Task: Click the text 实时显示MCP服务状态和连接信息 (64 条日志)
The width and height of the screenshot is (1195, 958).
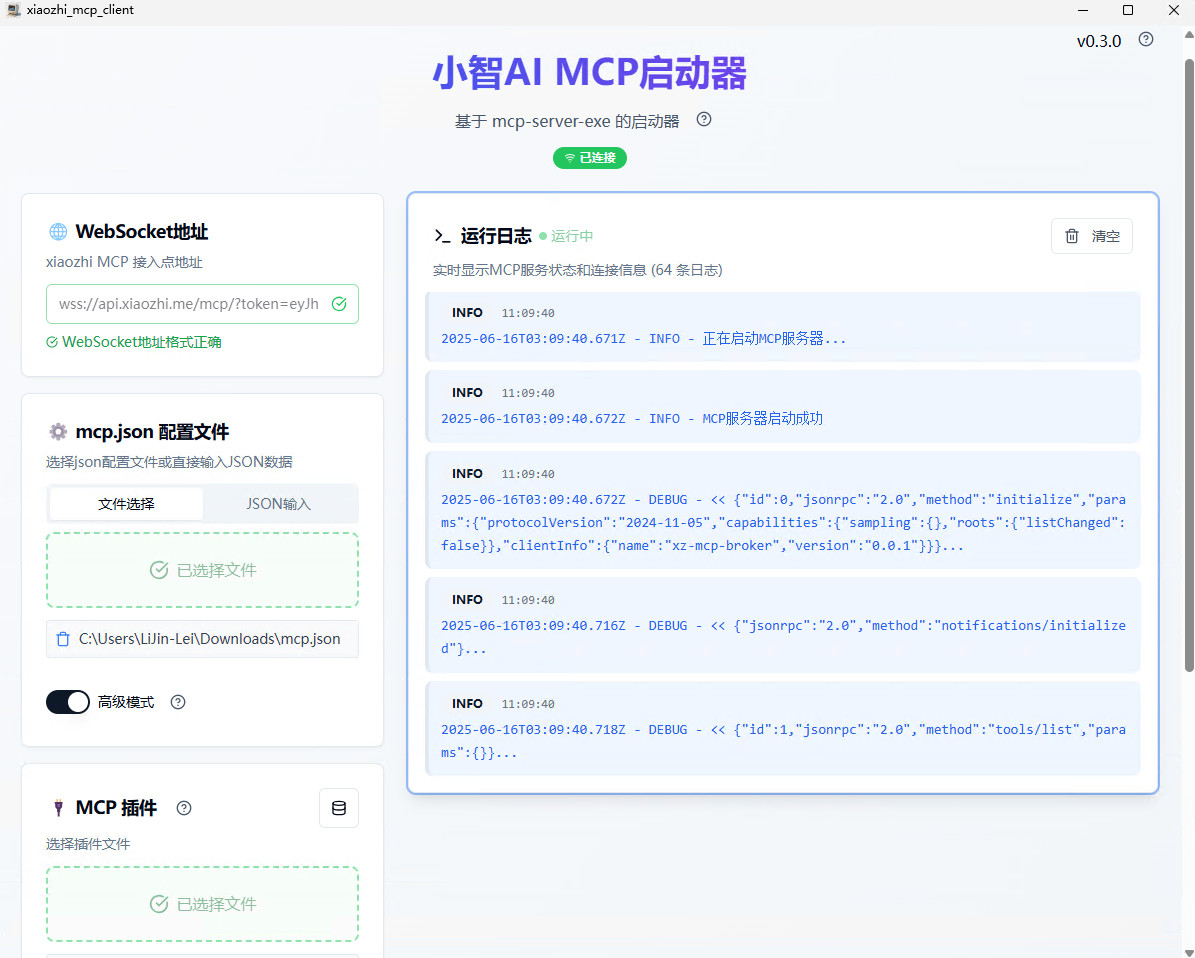Action: [578, 270]
